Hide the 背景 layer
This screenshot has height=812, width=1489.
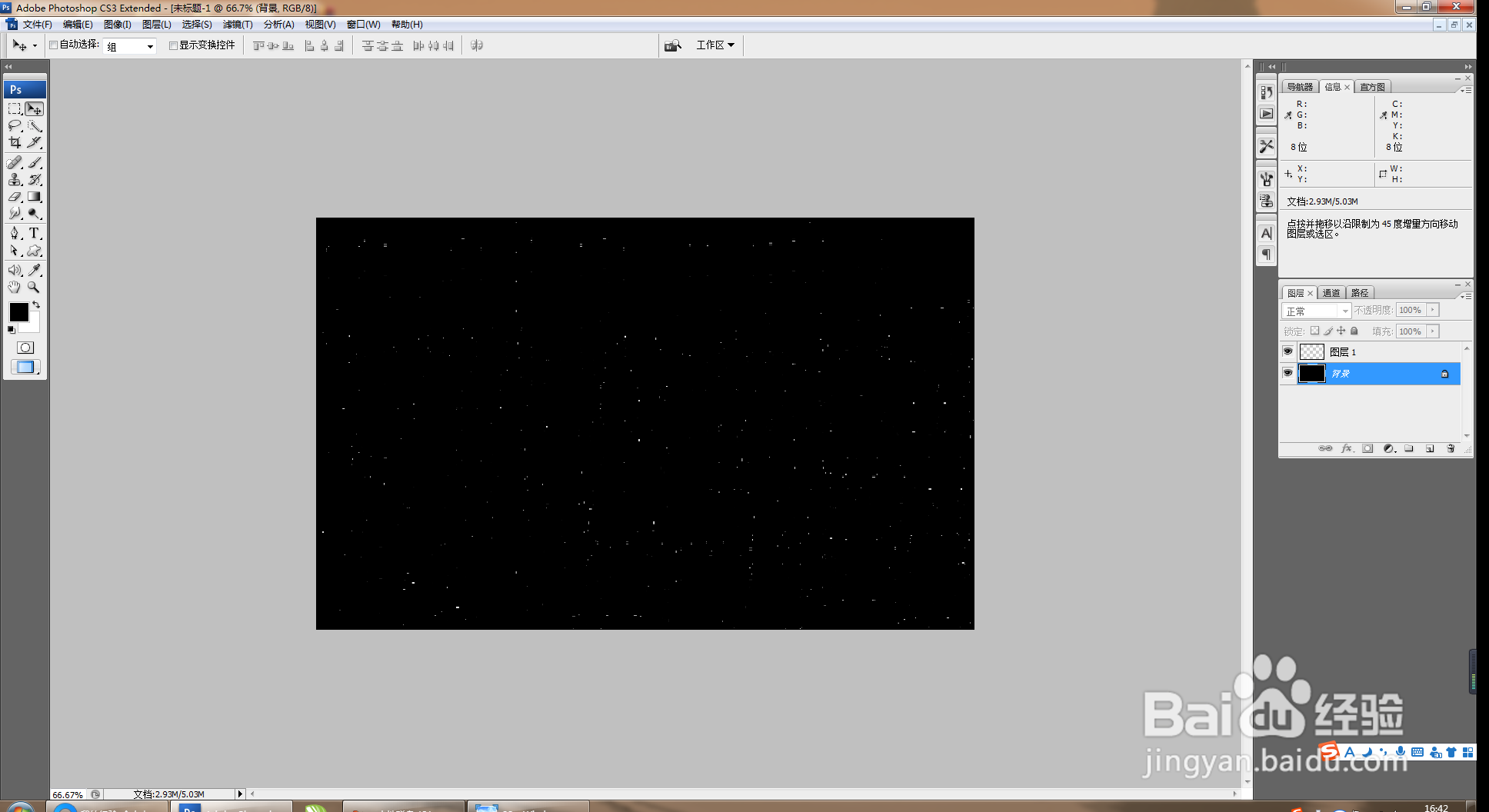click(1288, 373)
